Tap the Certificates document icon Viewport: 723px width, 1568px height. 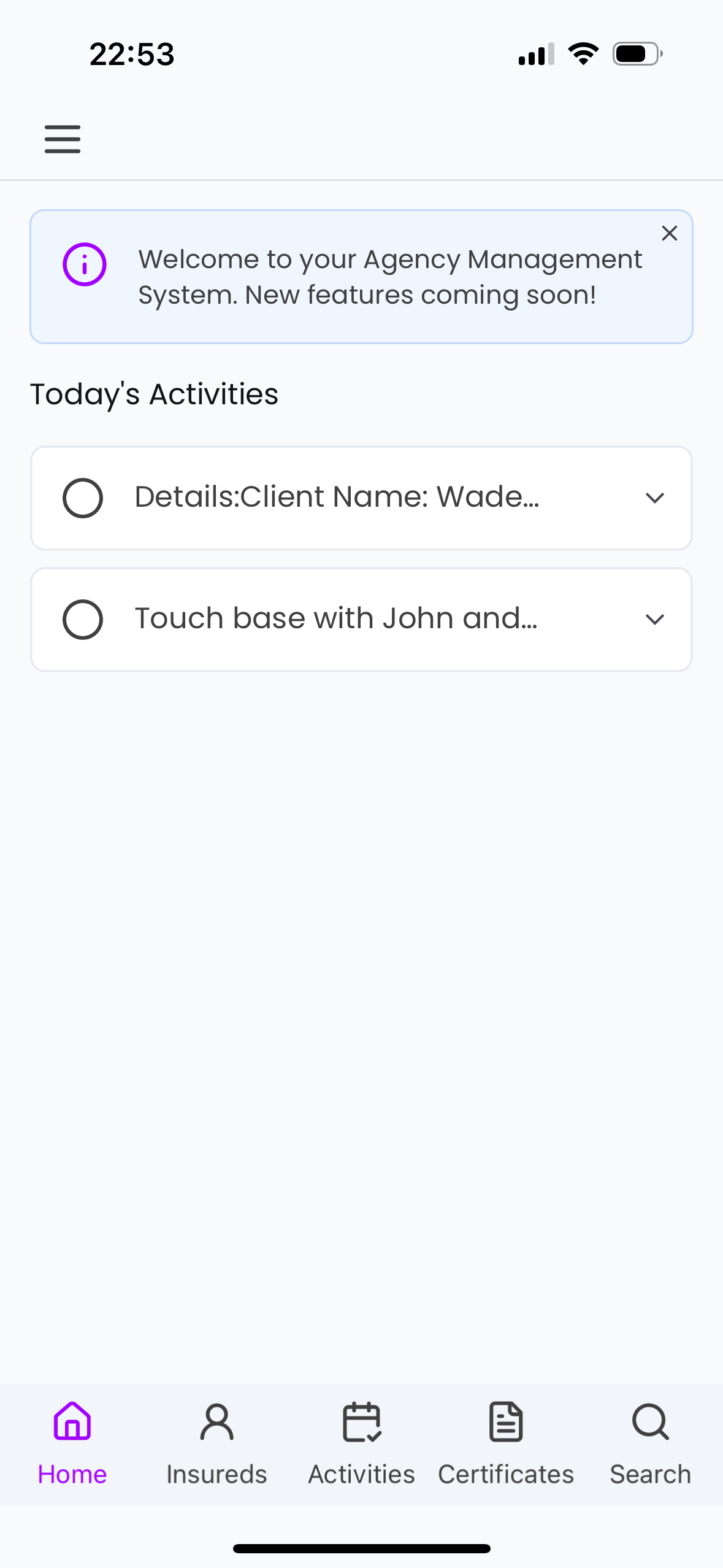(506, 1421)
